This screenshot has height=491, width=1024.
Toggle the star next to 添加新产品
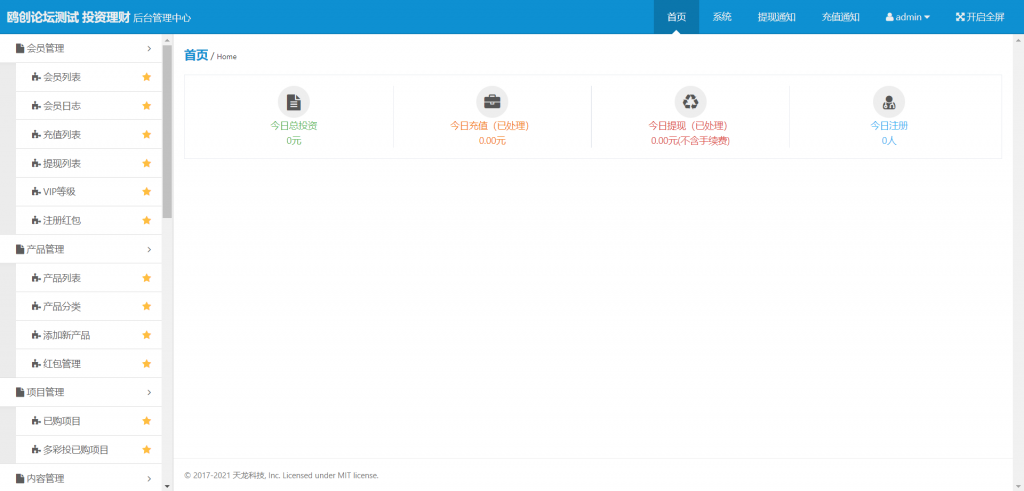coord(147,335)
